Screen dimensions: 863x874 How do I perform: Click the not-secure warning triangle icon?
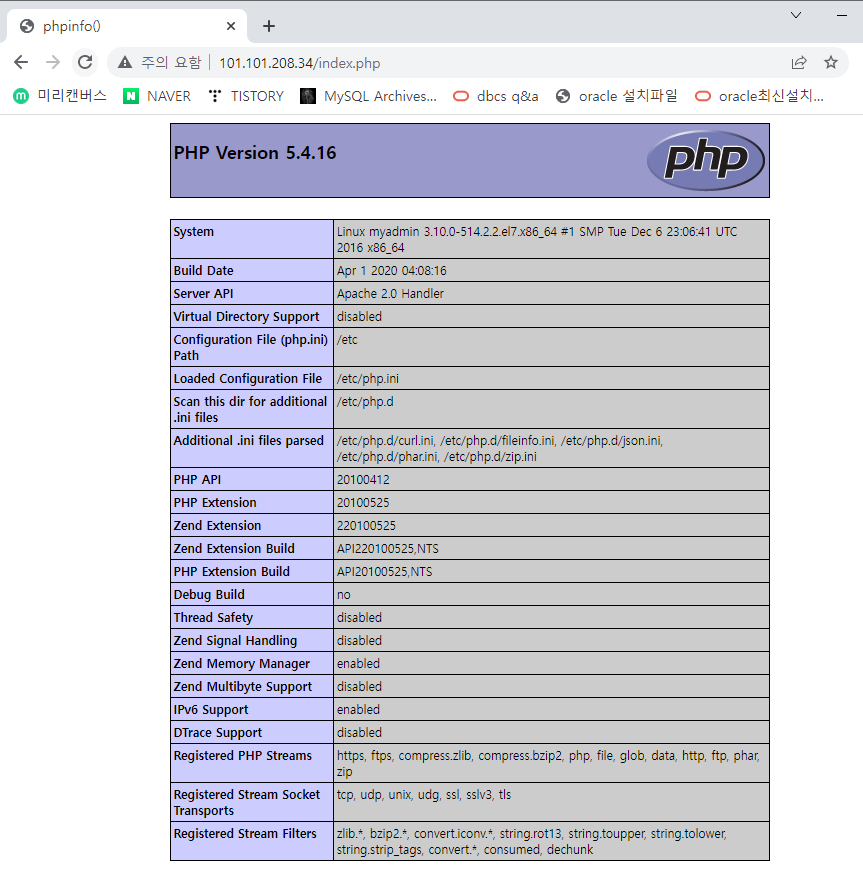click(x=125, y=62)
